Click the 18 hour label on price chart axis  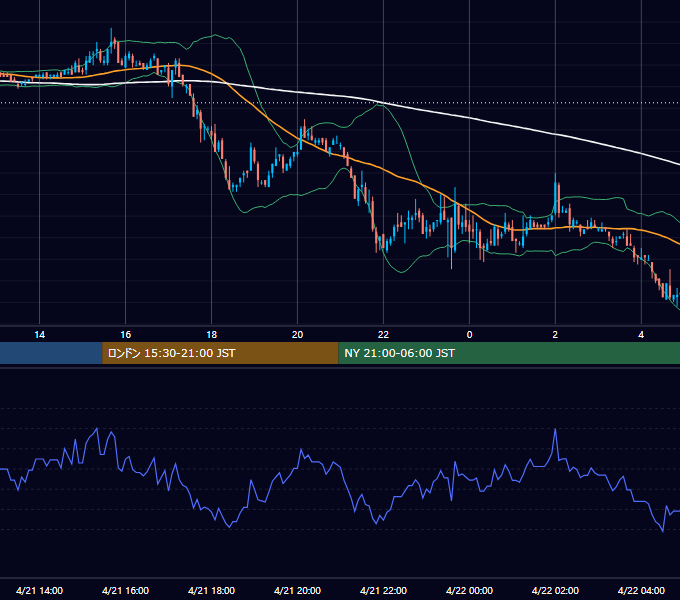[x=211, y=335]
